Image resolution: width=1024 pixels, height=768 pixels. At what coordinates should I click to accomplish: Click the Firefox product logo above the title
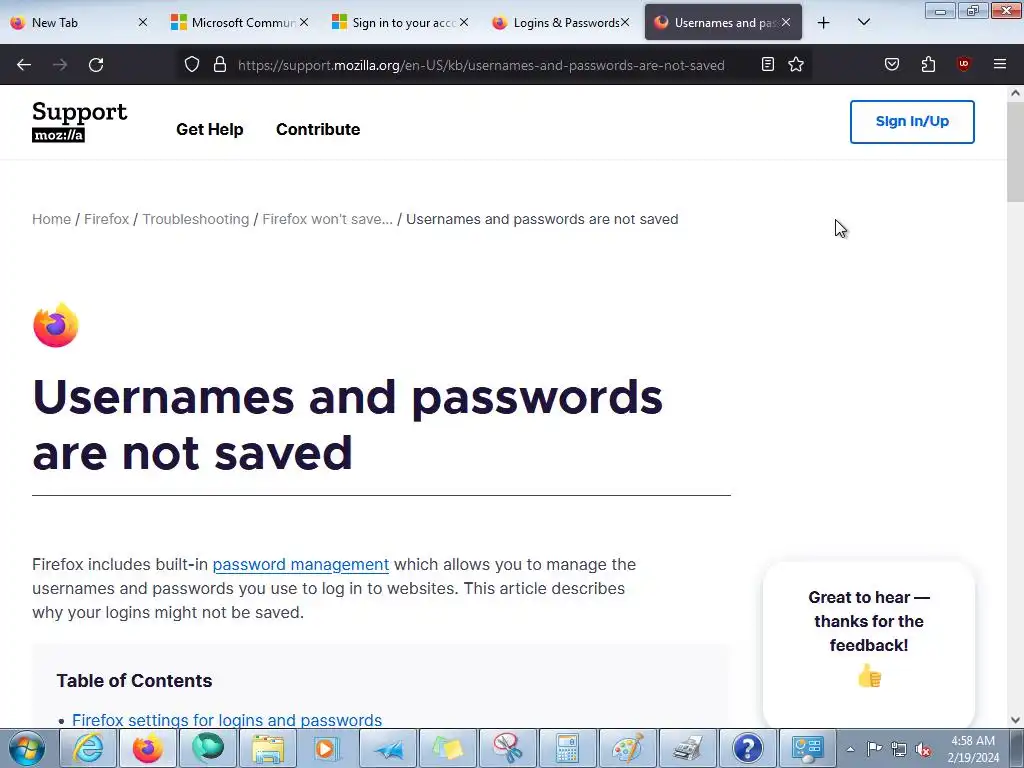click(x=56, y=325)
